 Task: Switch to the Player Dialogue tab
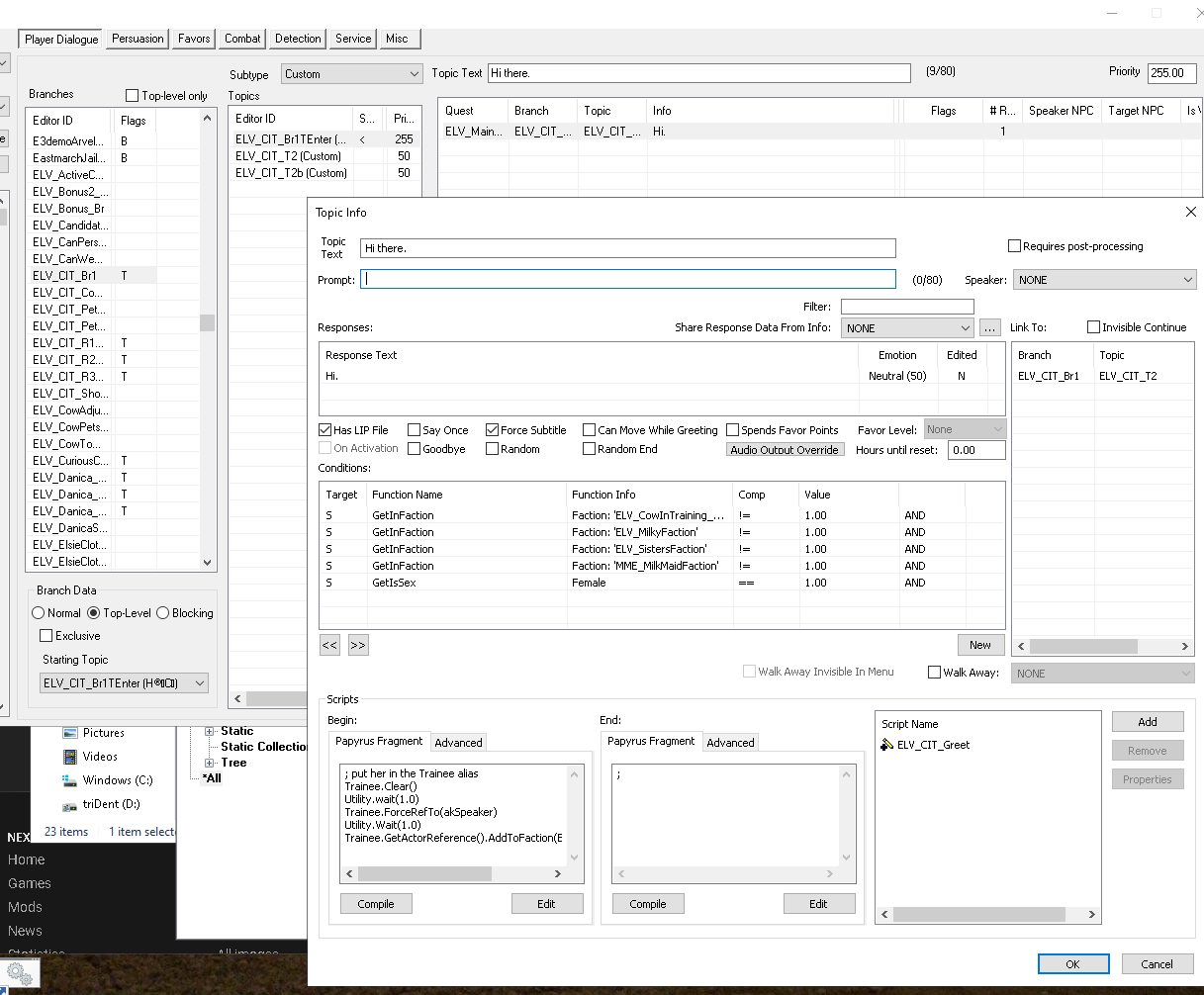click(x=61, y=40)
